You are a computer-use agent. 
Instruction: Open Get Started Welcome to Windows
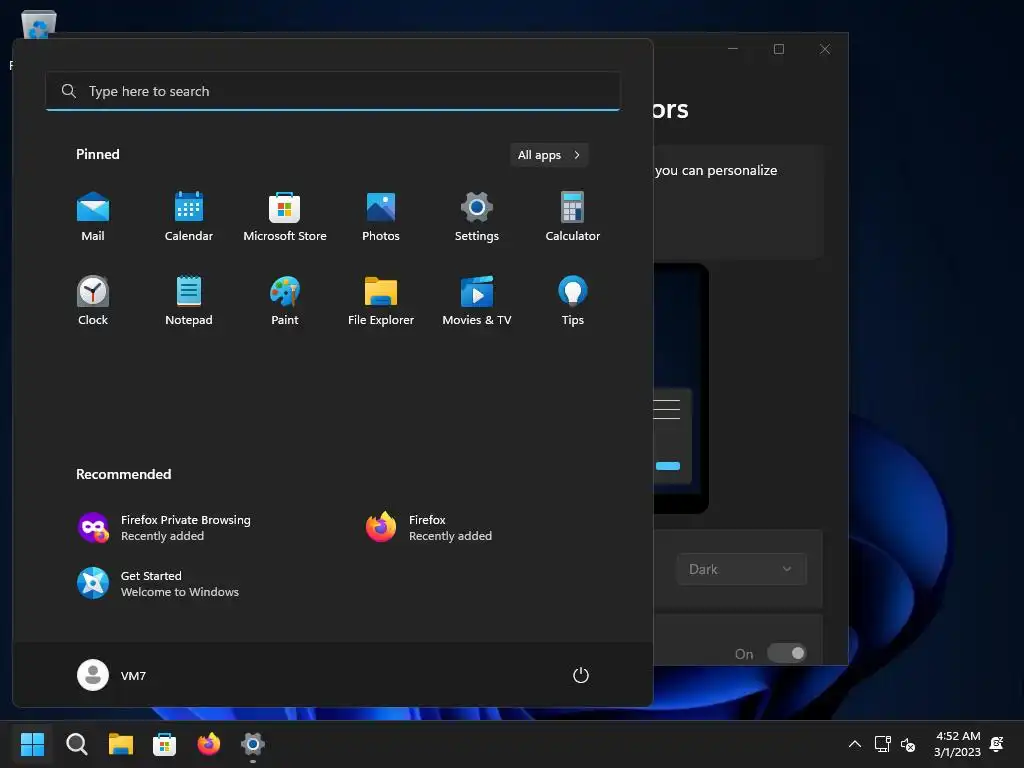pyautogui.click(x=159, y=584)
